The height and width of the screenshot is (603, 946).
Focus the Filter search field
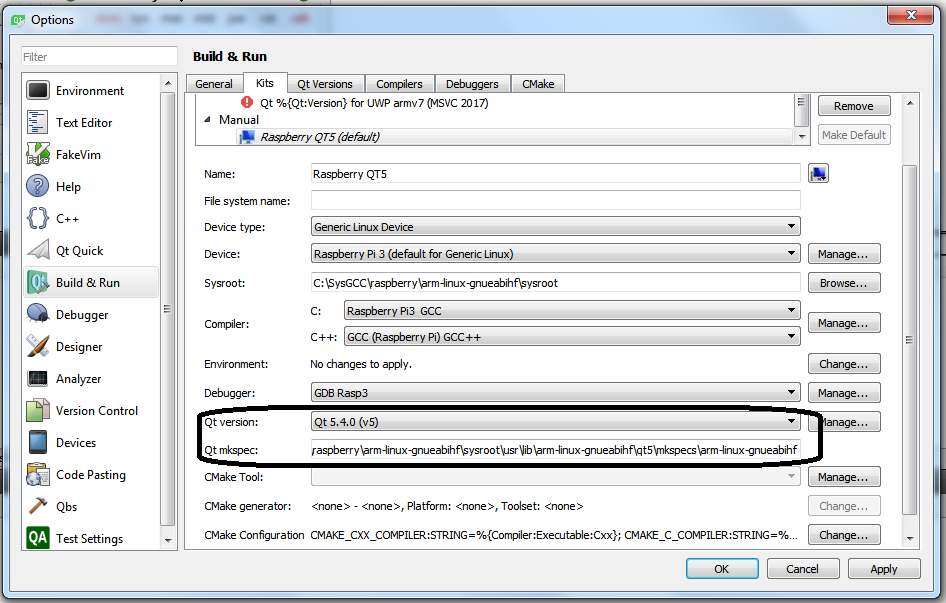100,57
